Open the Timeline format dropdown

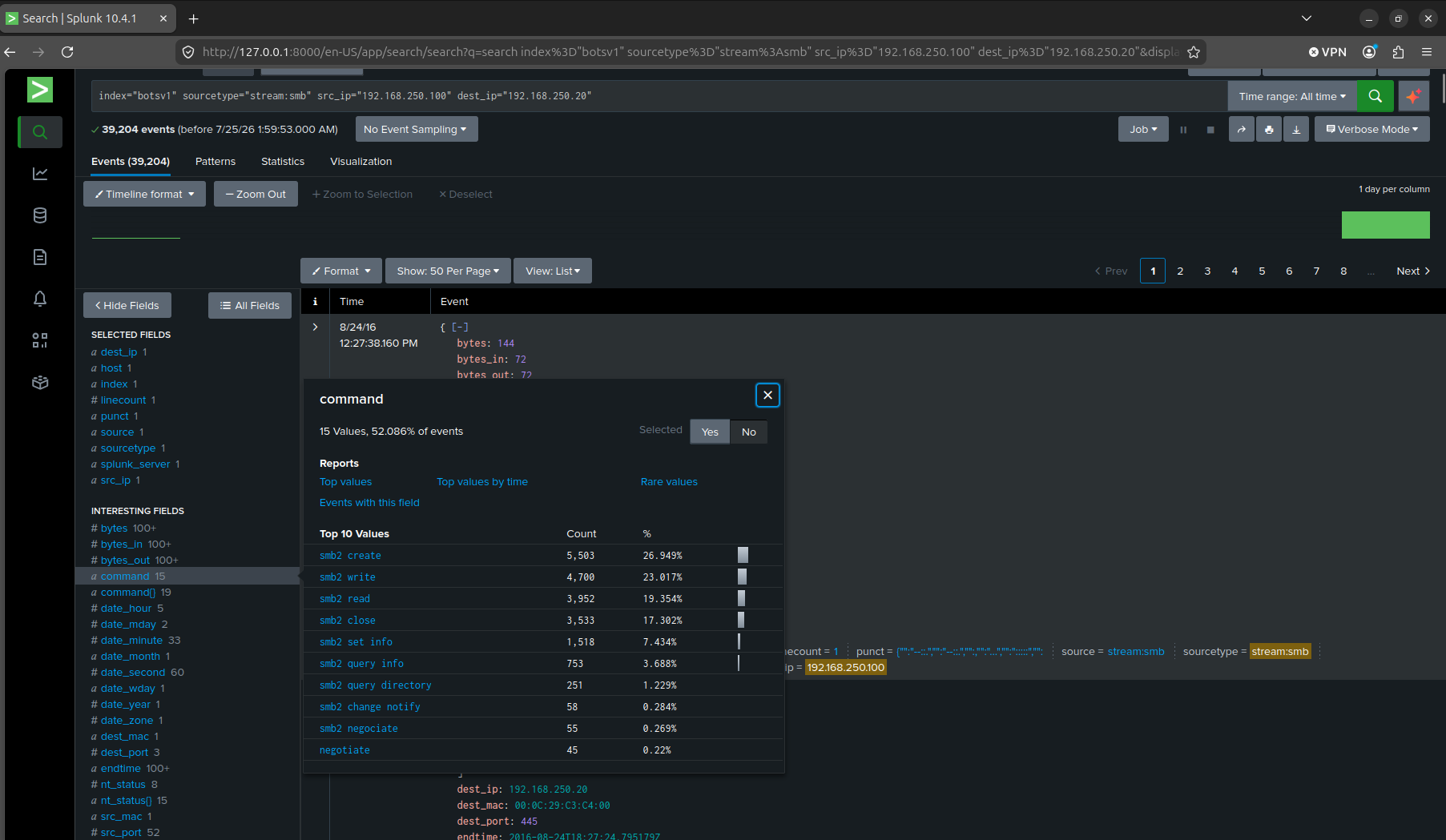(144, 195)
